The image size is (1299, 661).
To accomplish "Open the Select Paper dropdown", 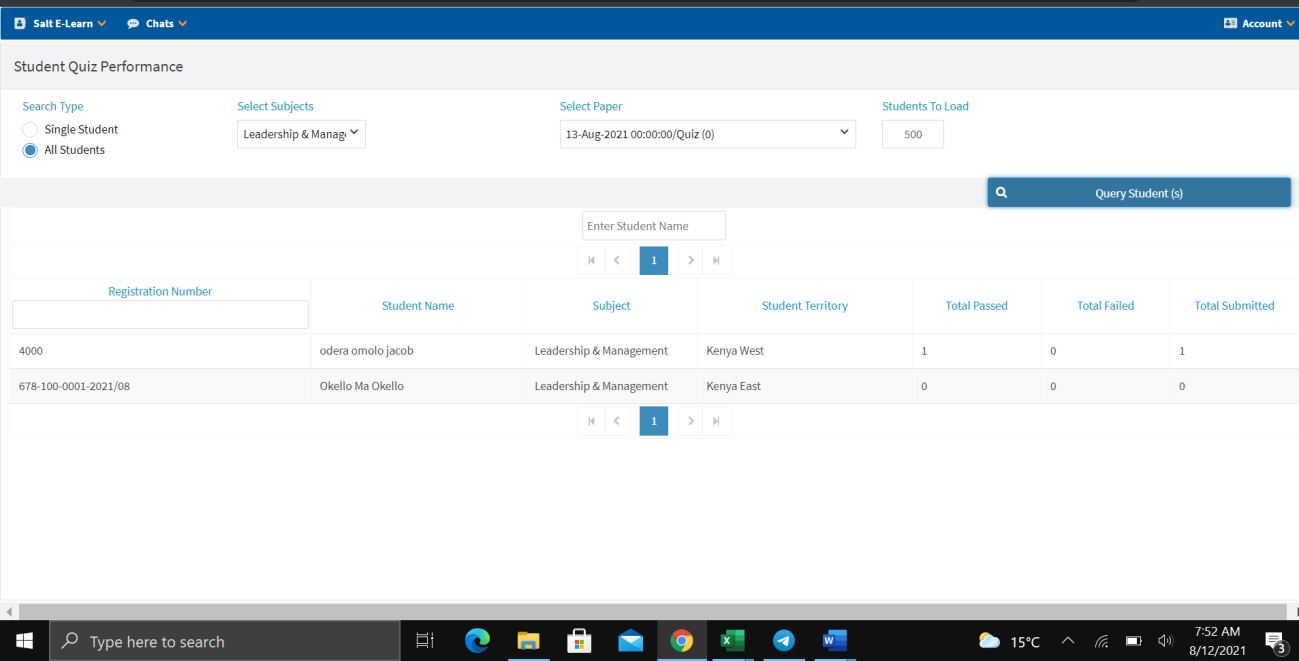I will [x=707, y=133].
